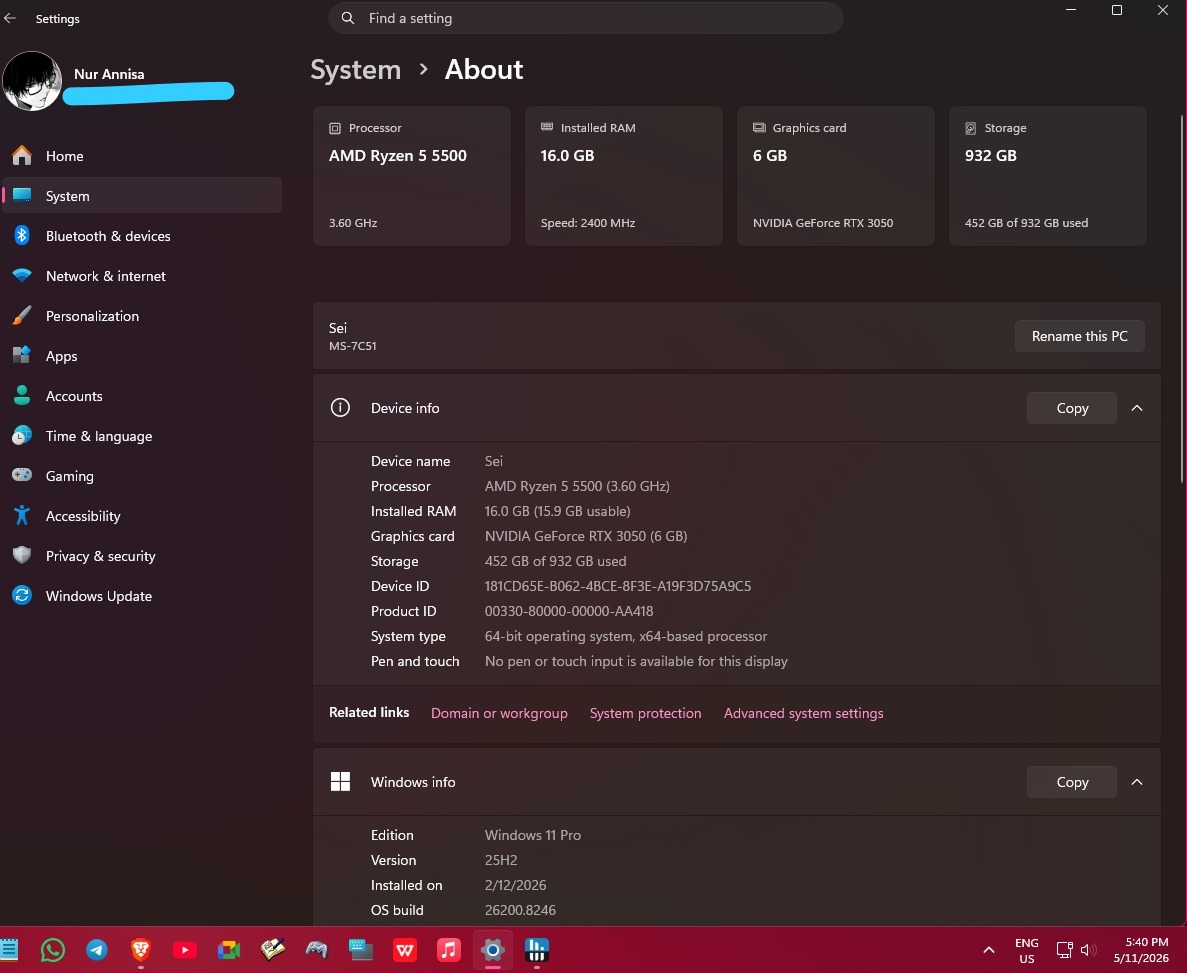Select the Device ID value 181CD65E-B062-4BCE-8F3E-A19F3D75A9C5

[x=618, y=586]
